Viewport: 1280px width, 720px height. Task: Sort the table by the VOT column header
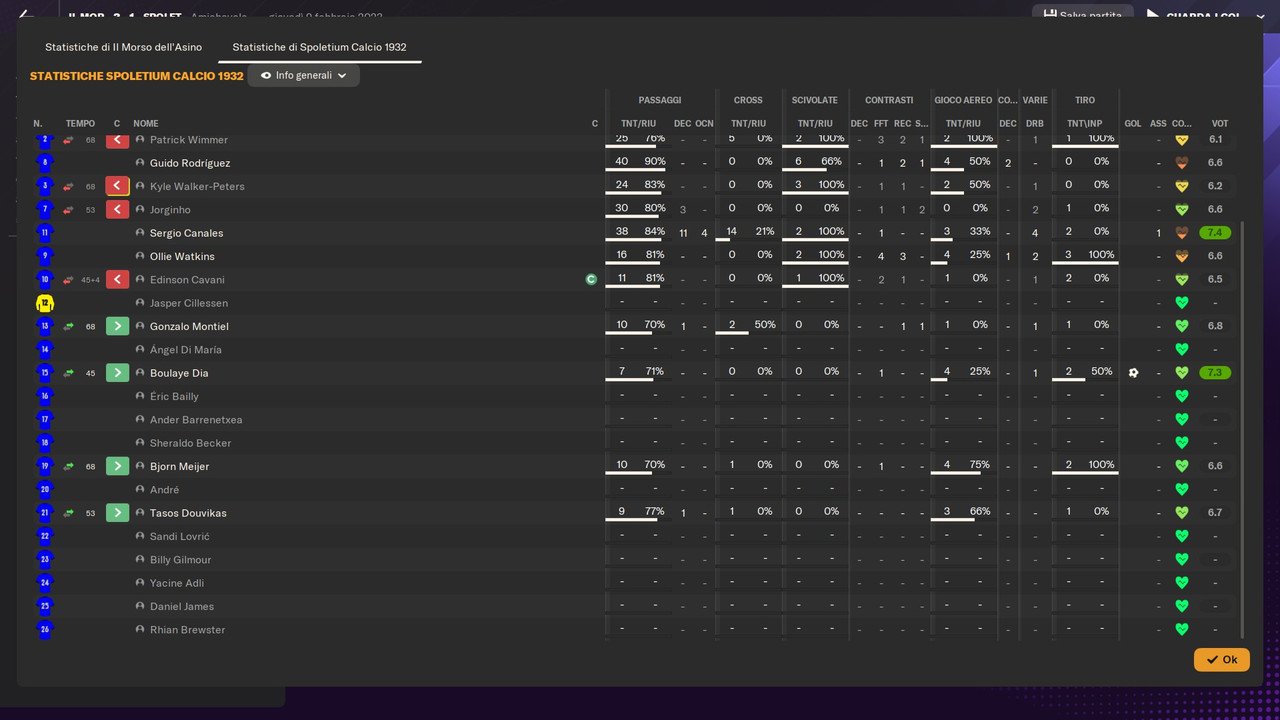(1219, 124)
